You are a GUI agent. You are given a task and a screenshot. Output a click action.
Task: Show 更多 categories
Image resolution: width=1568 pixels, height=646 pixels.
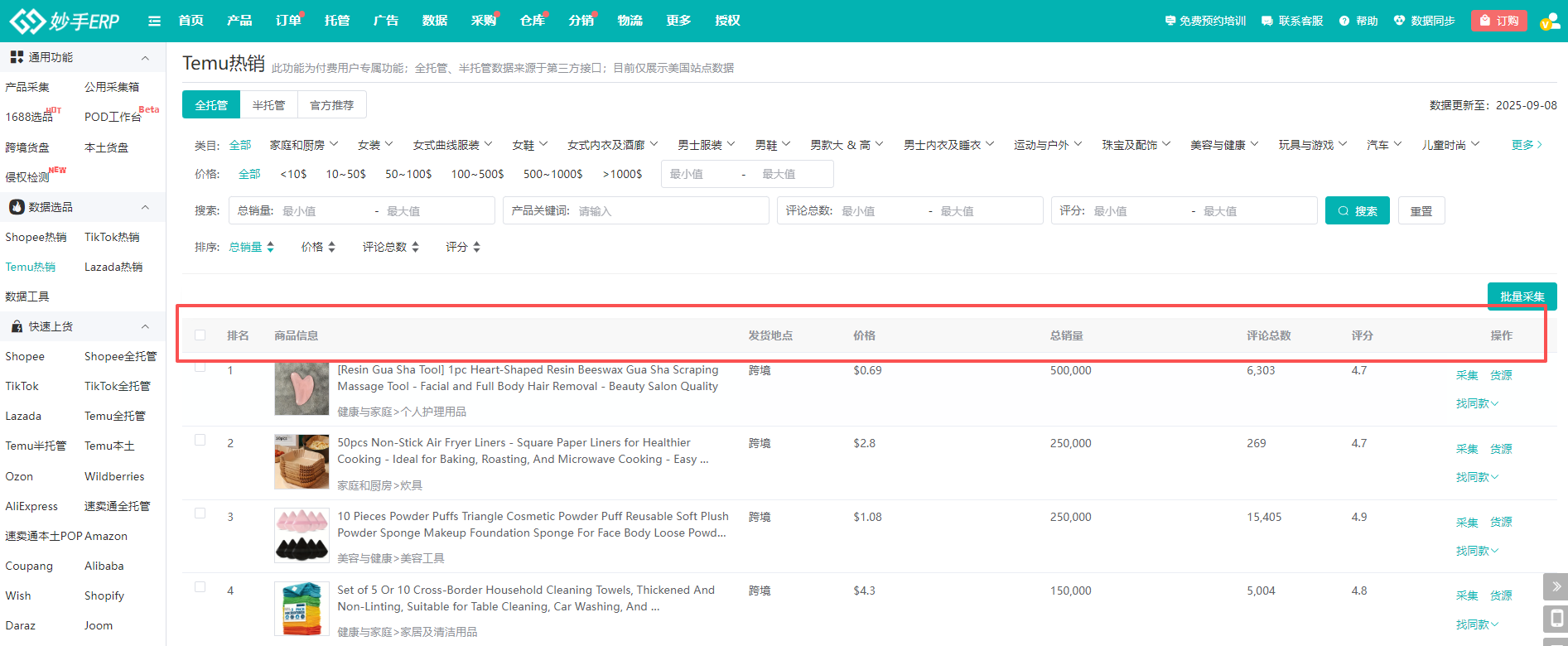(x=1527, y=145)
